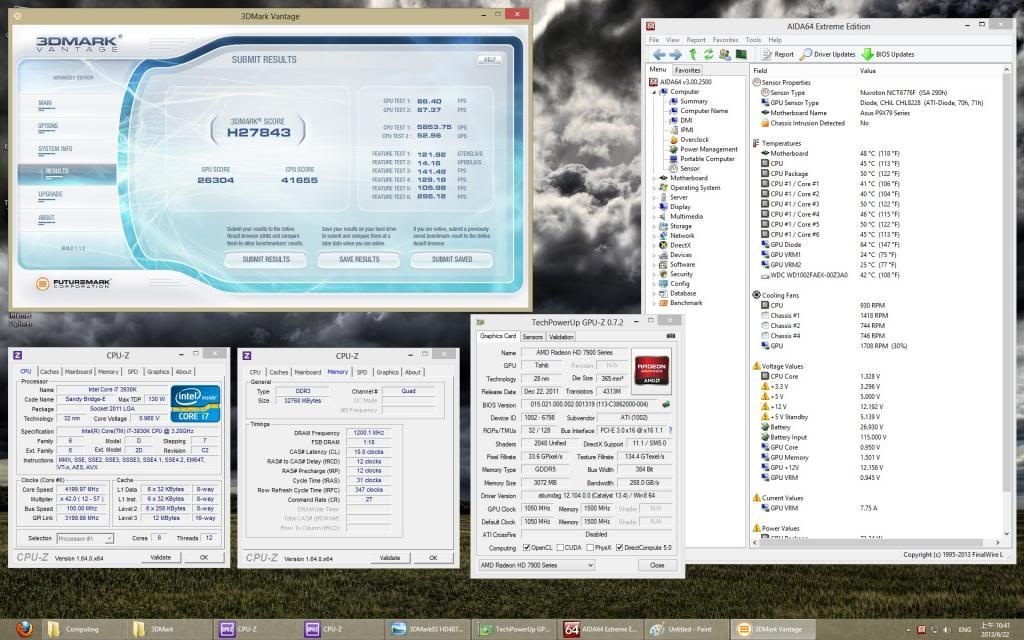Click the question mark next to Bus Interface

pyautogui.click(x=670, y=430)
